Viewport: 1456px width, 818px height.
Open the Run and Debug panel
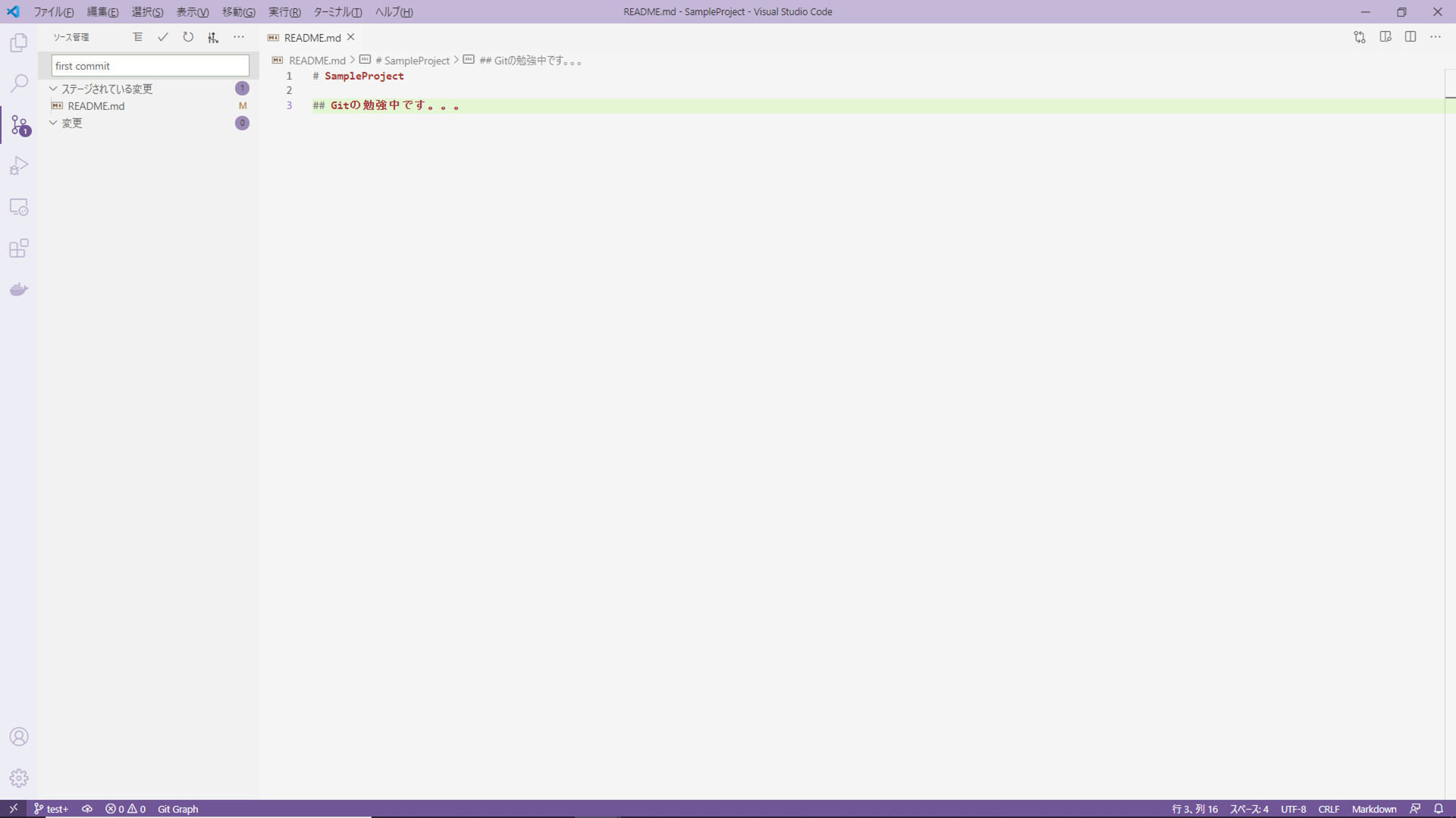pyautogui.click(x=18, y=165)
